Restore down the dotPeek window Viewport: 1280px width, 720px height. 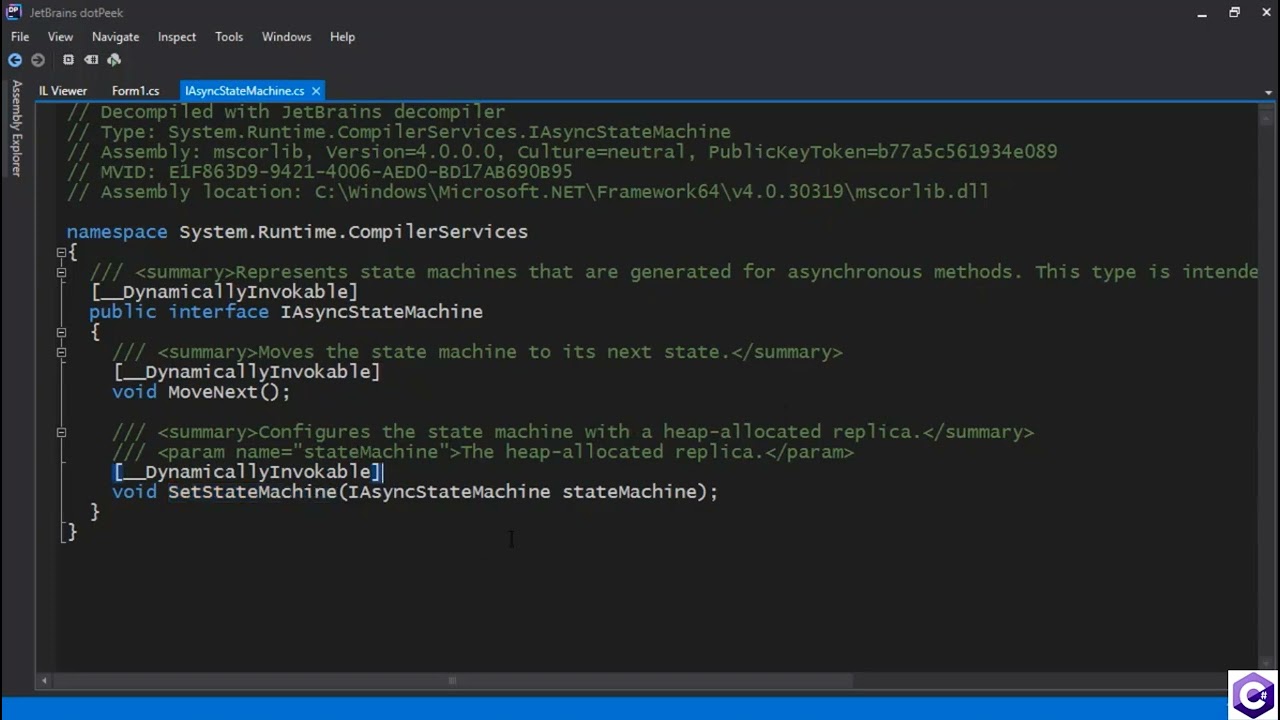[1234, 12]
